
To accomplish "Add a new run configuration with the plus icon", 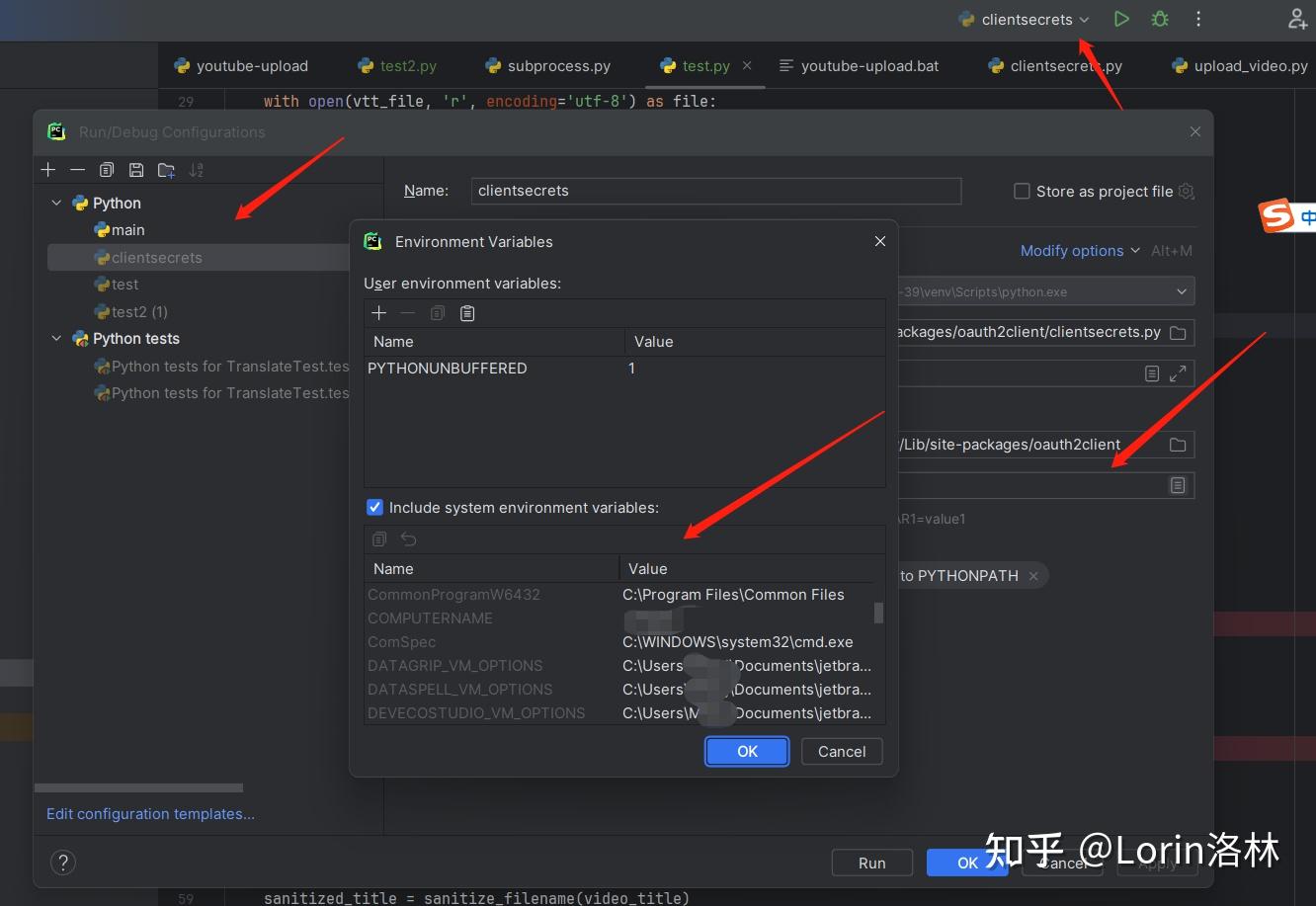I will pyautogui.click(x=48, y=170).
